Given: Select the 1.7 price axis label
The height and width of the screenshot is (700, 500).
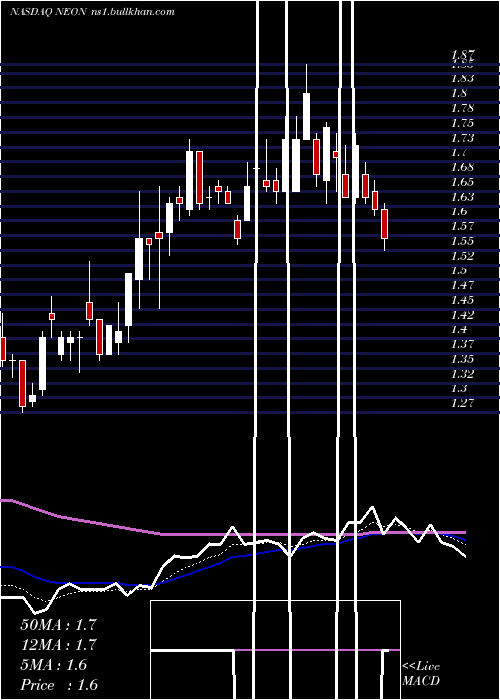Looking at the screenshot, I should pyautogui.click(x=459, y=152).
